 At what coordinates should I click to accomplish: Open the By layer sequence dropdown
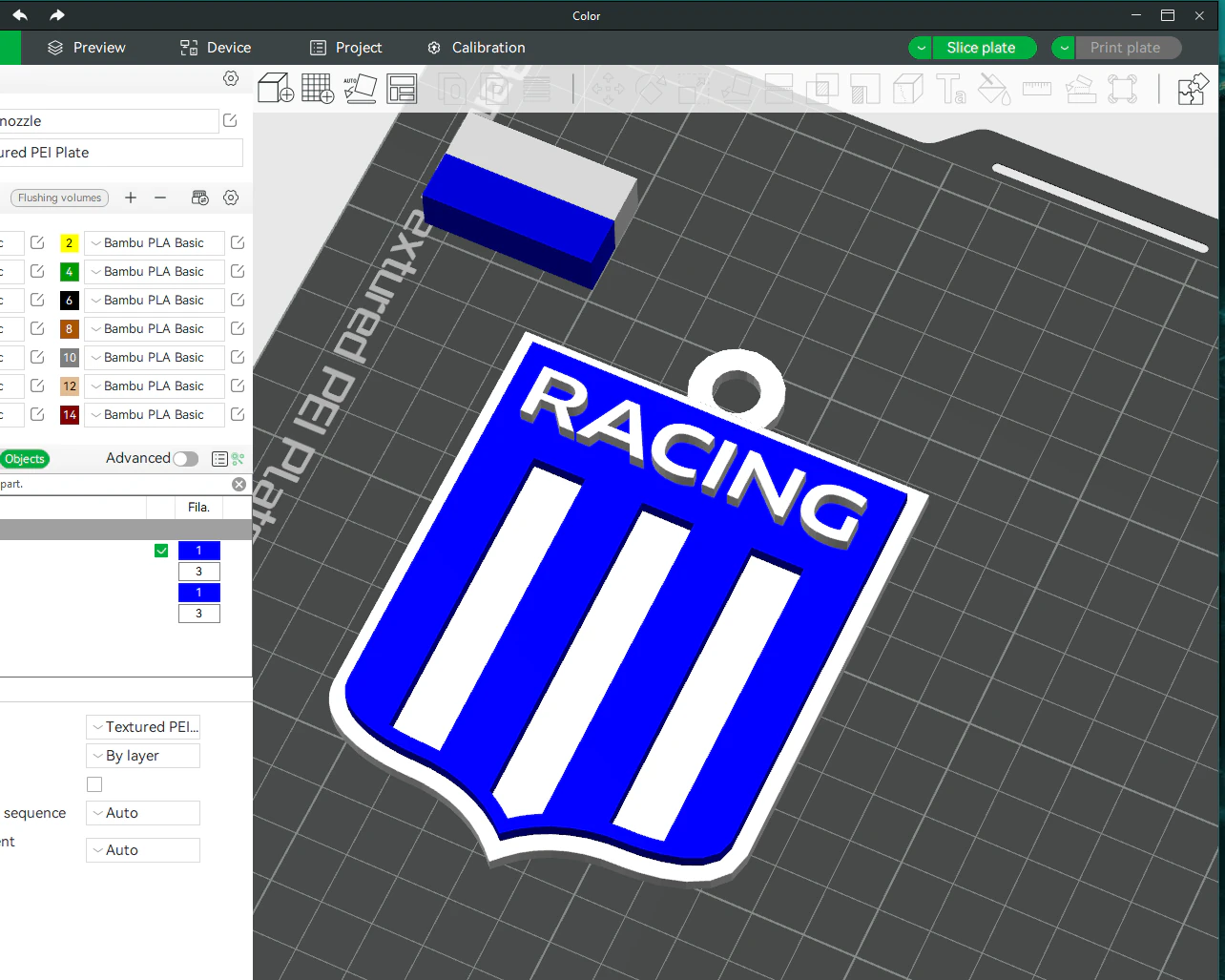(142, 755)
